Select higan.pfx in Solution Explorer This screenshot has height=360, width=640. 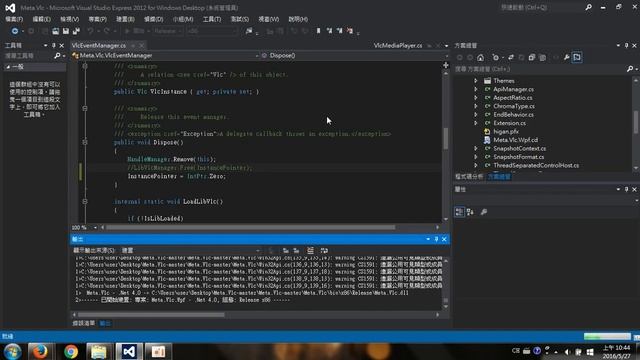pos(506,132)
